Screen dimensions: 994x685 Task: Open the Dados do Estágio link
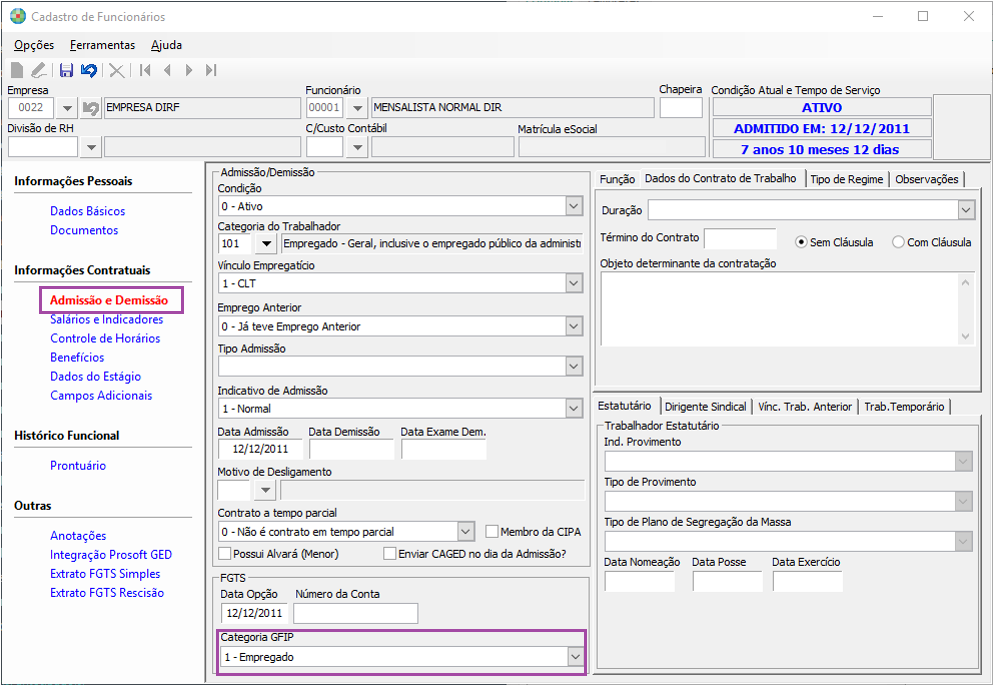point(95,376)
